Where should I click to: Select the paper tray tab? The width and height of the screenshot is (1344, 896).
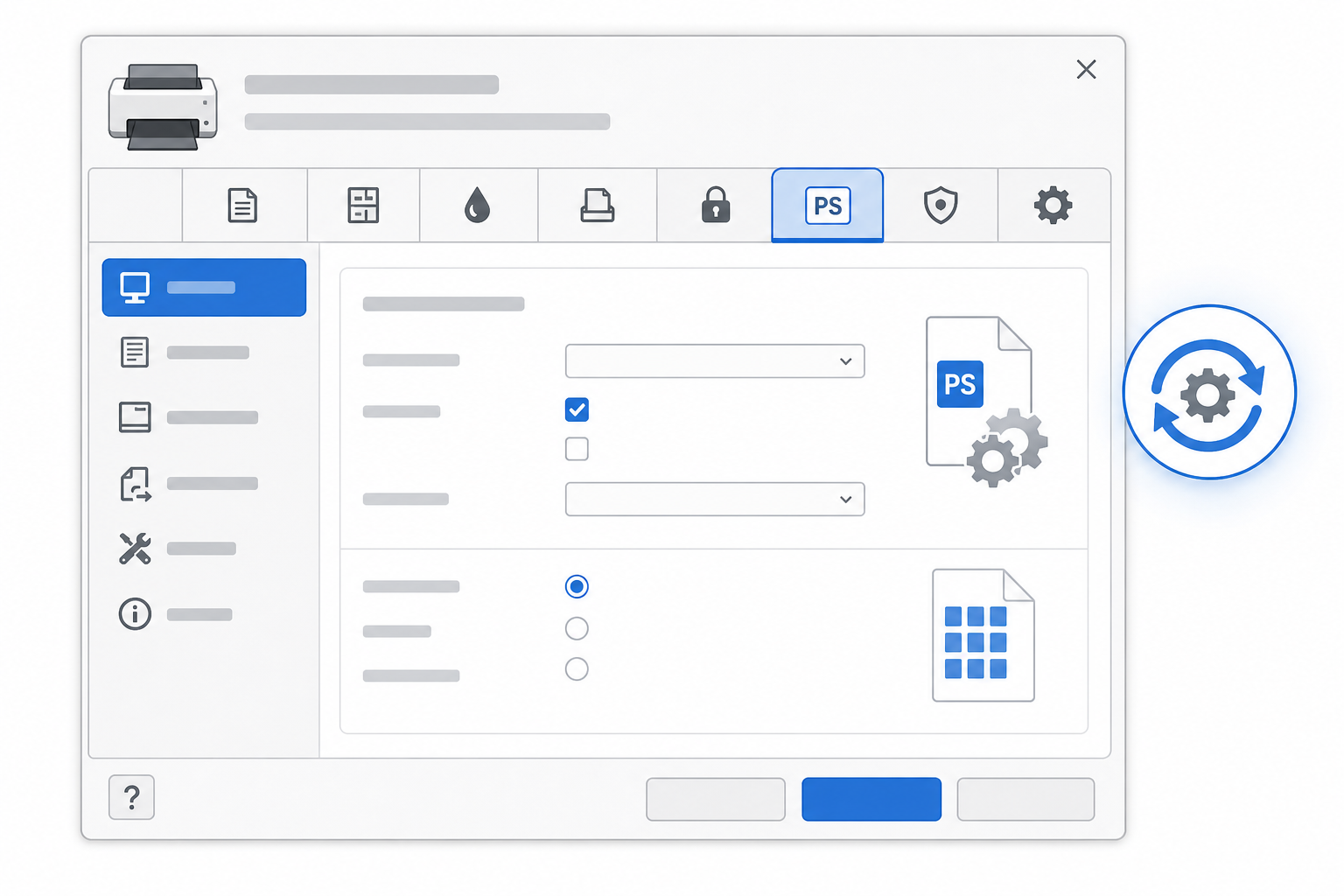click(x=598, y=206)
